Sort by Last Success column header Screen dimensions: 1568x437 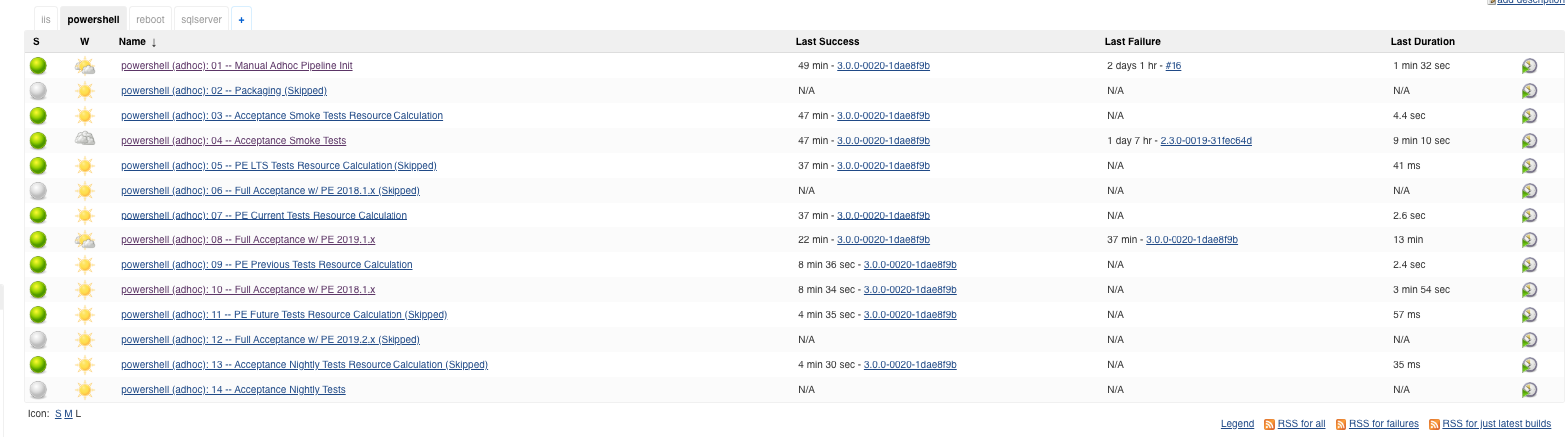pos(827,42)
